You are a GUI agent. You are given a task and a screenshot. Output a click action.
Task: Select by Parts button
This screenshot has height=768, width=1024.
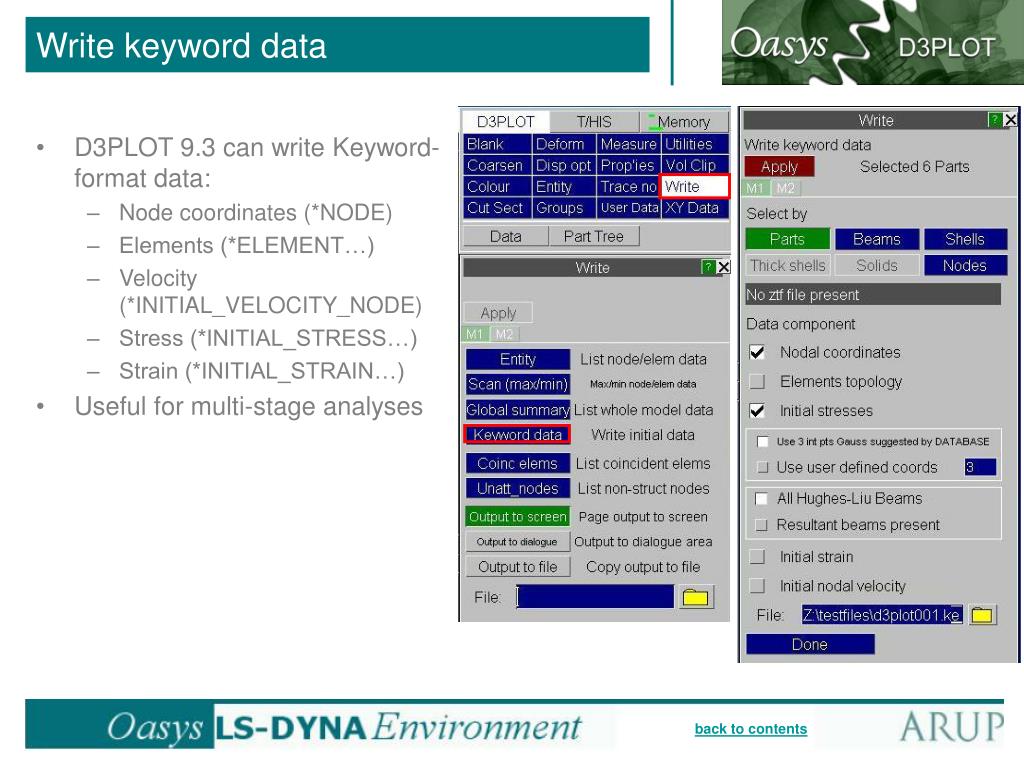(x=788, y=239)
